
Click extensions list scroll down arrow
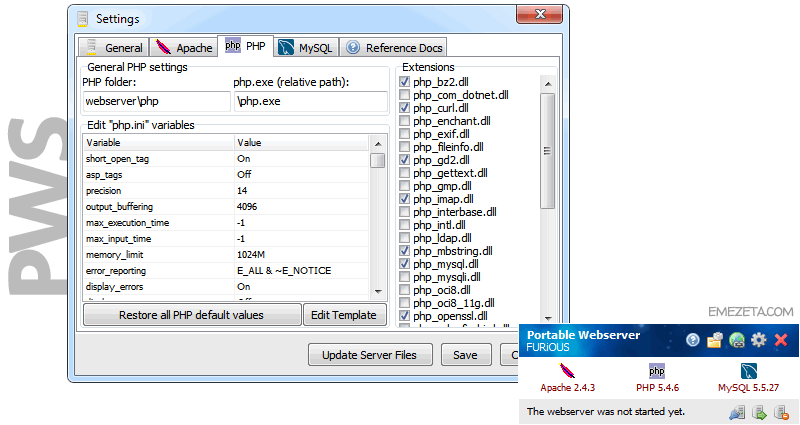pyautogui.click(x=547, y=318)
